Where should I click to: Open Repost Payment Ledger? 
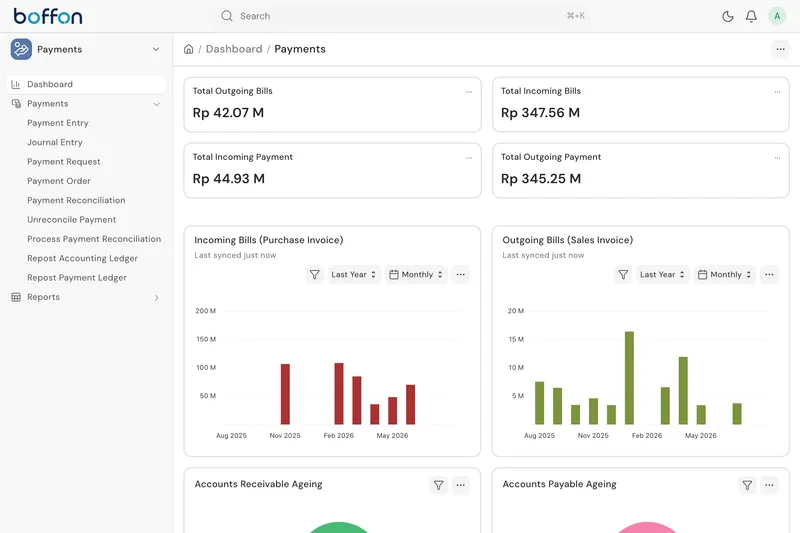pyautogui.click(x=77, y=277)
